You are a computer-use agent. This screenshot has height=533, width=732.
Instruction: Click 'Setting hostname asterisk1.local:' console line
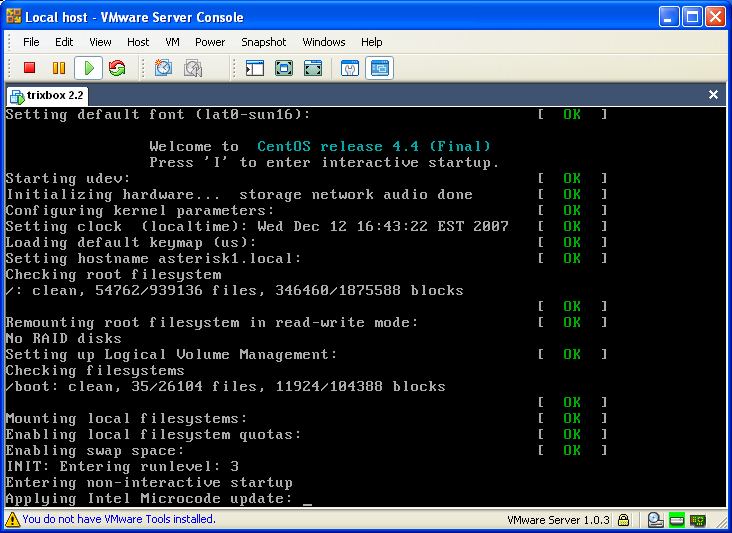153,259
